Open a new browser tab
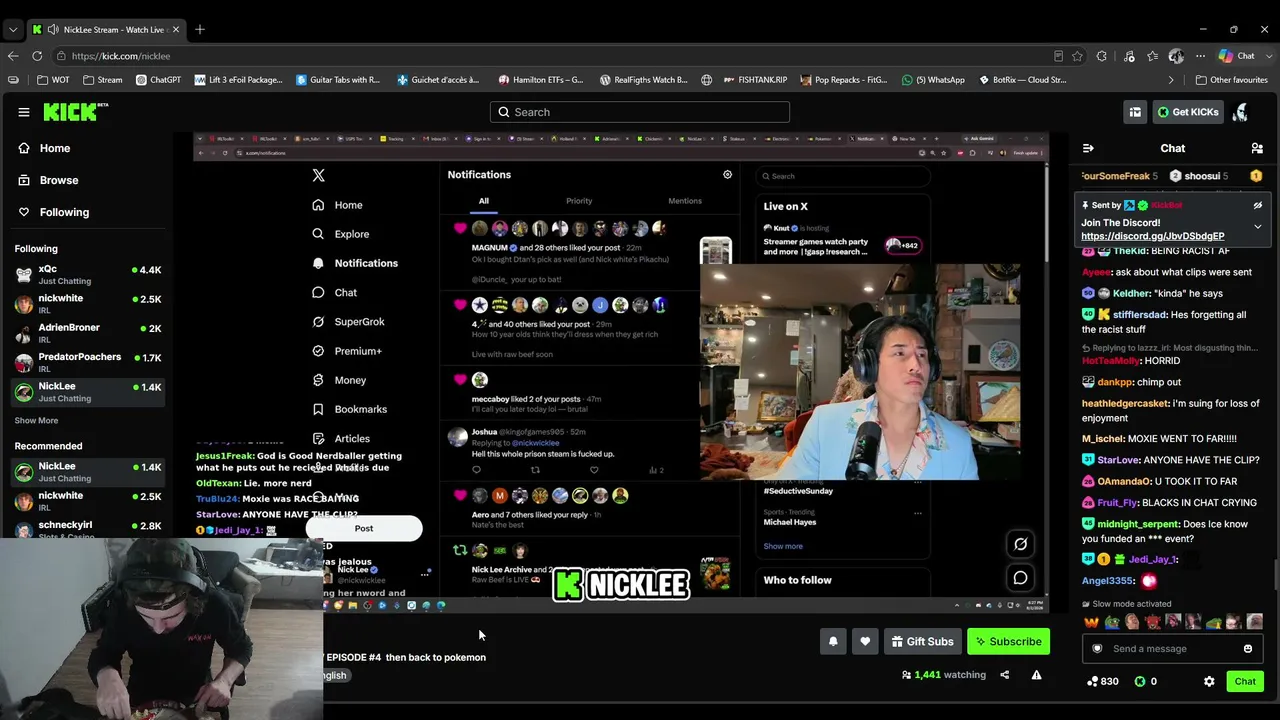Viewport: 1280px width, 720px height. 200,30
